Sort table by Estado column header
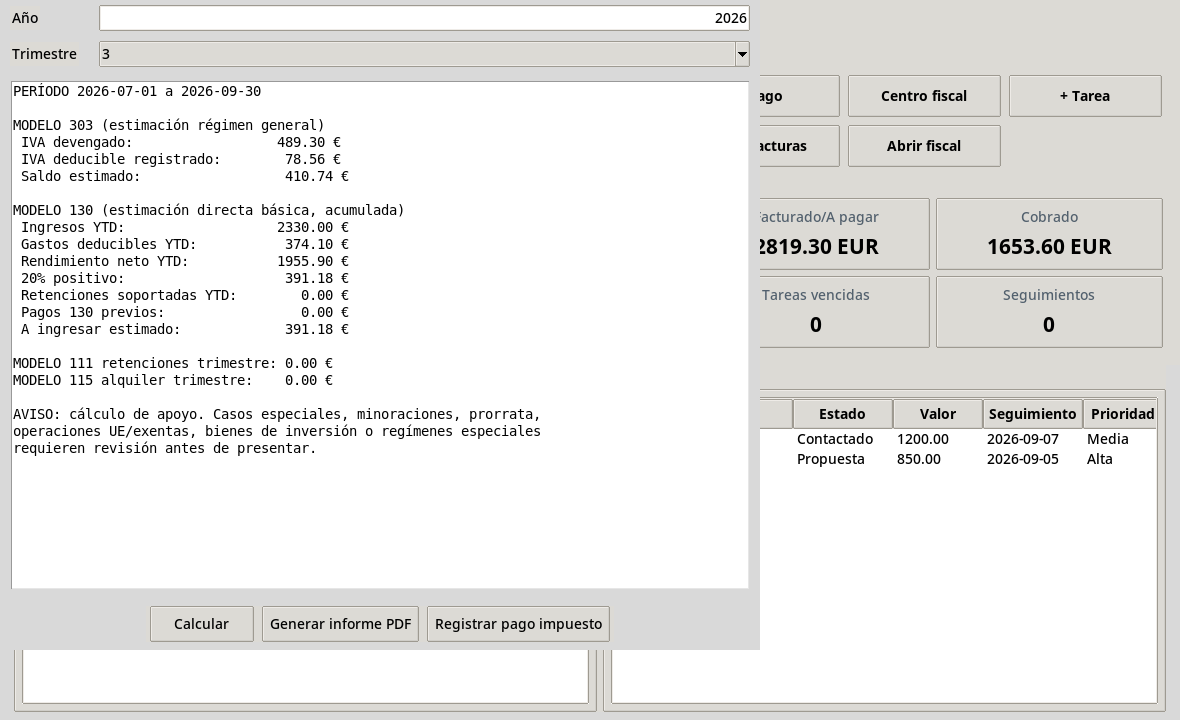The width and height of the screenshot is (1180, 720). click(842, 414)
